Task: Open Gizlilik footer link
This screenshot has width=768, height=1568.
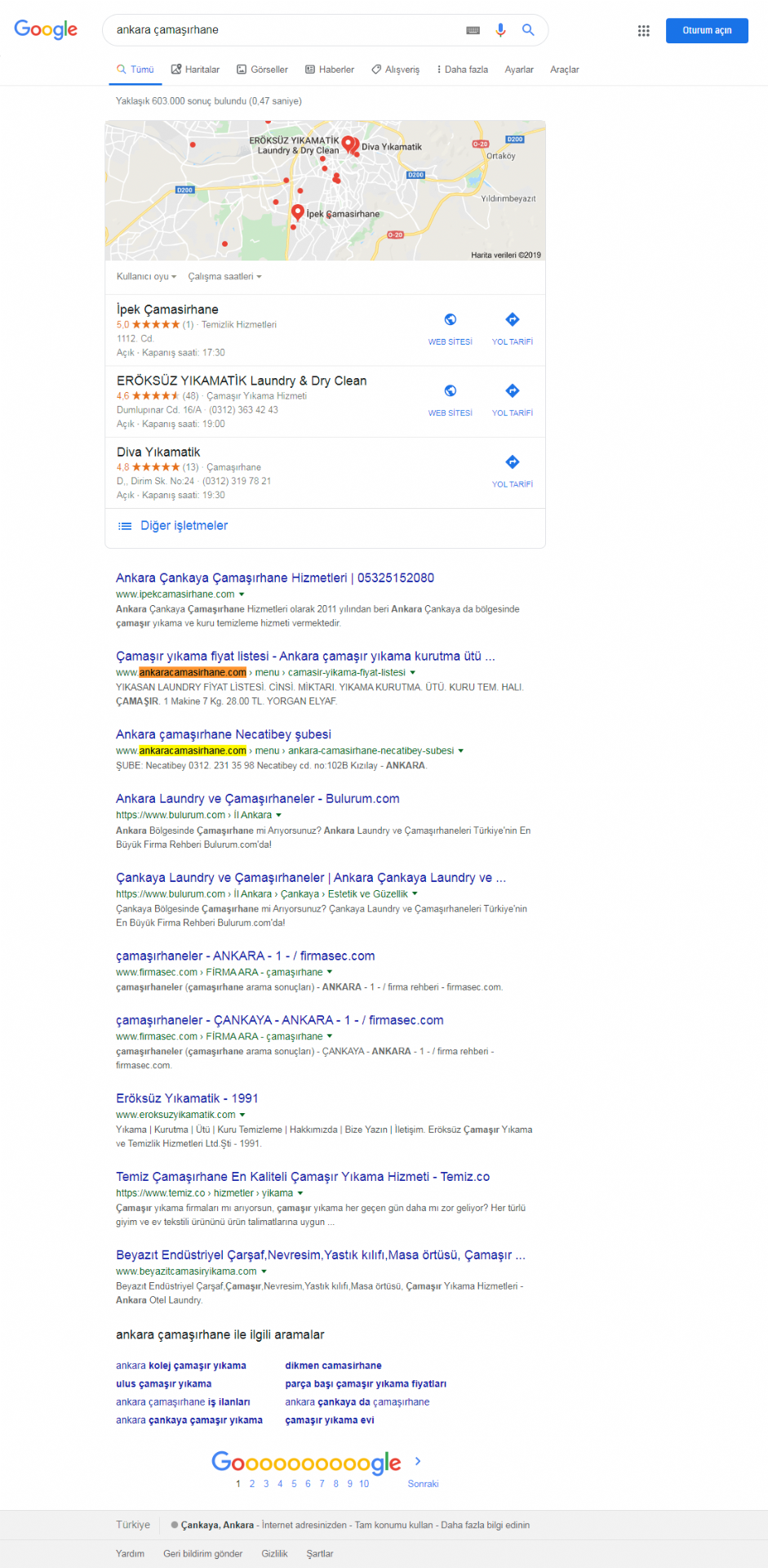Action: coord(274,1553)
